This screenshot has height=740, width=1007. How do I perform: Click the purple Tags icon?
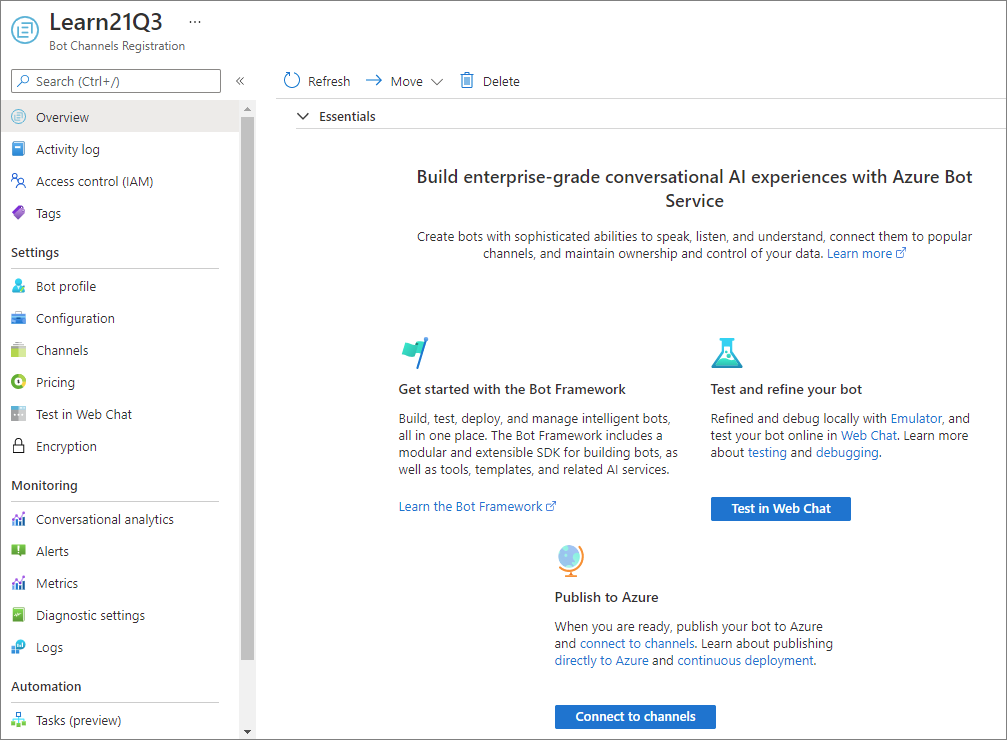[x=19, y=213]
